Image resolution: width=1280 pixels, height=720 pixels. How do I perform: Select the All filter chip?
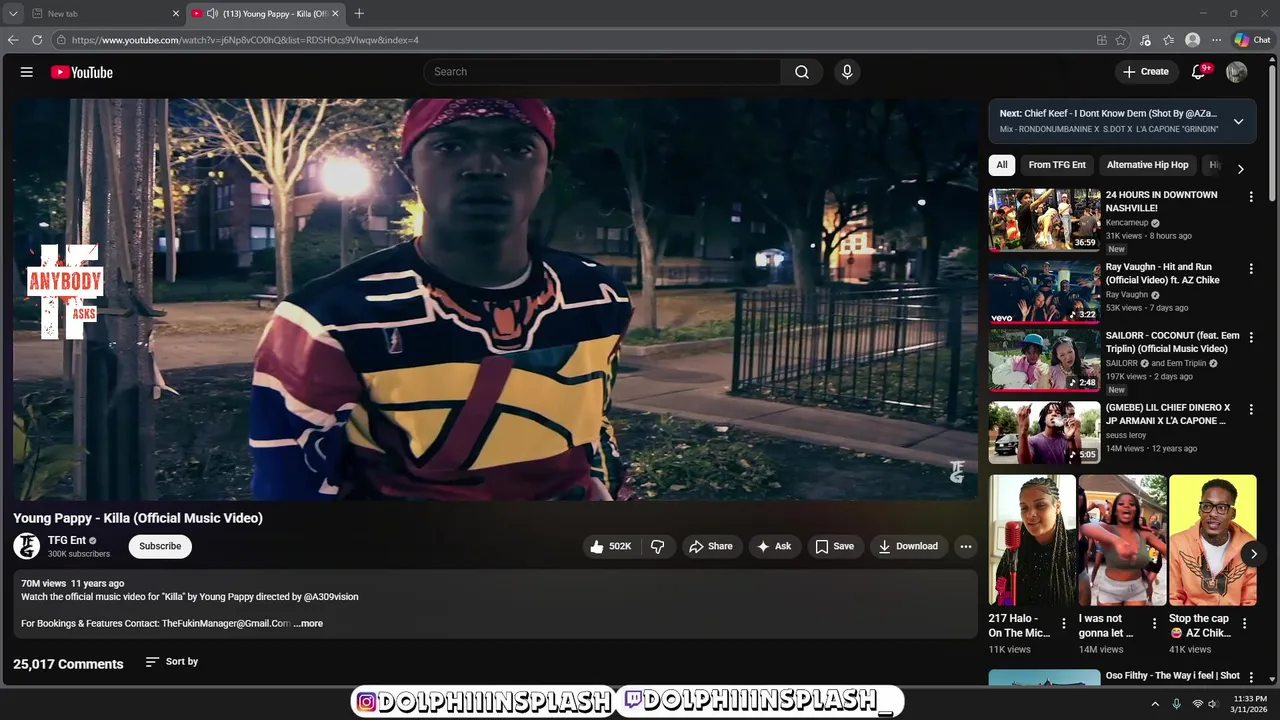pos(1001,165)
